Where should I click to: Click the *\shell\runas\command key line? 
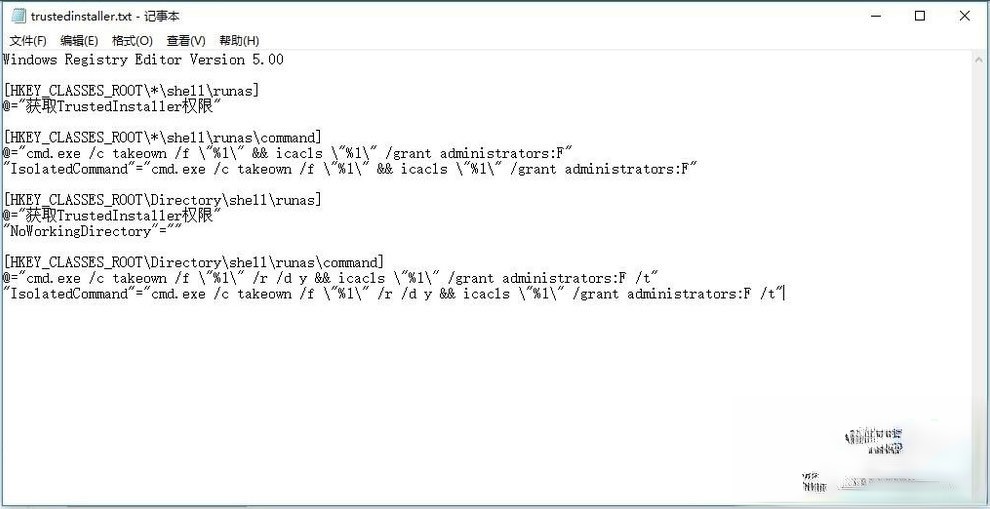[x=162, y=138]
